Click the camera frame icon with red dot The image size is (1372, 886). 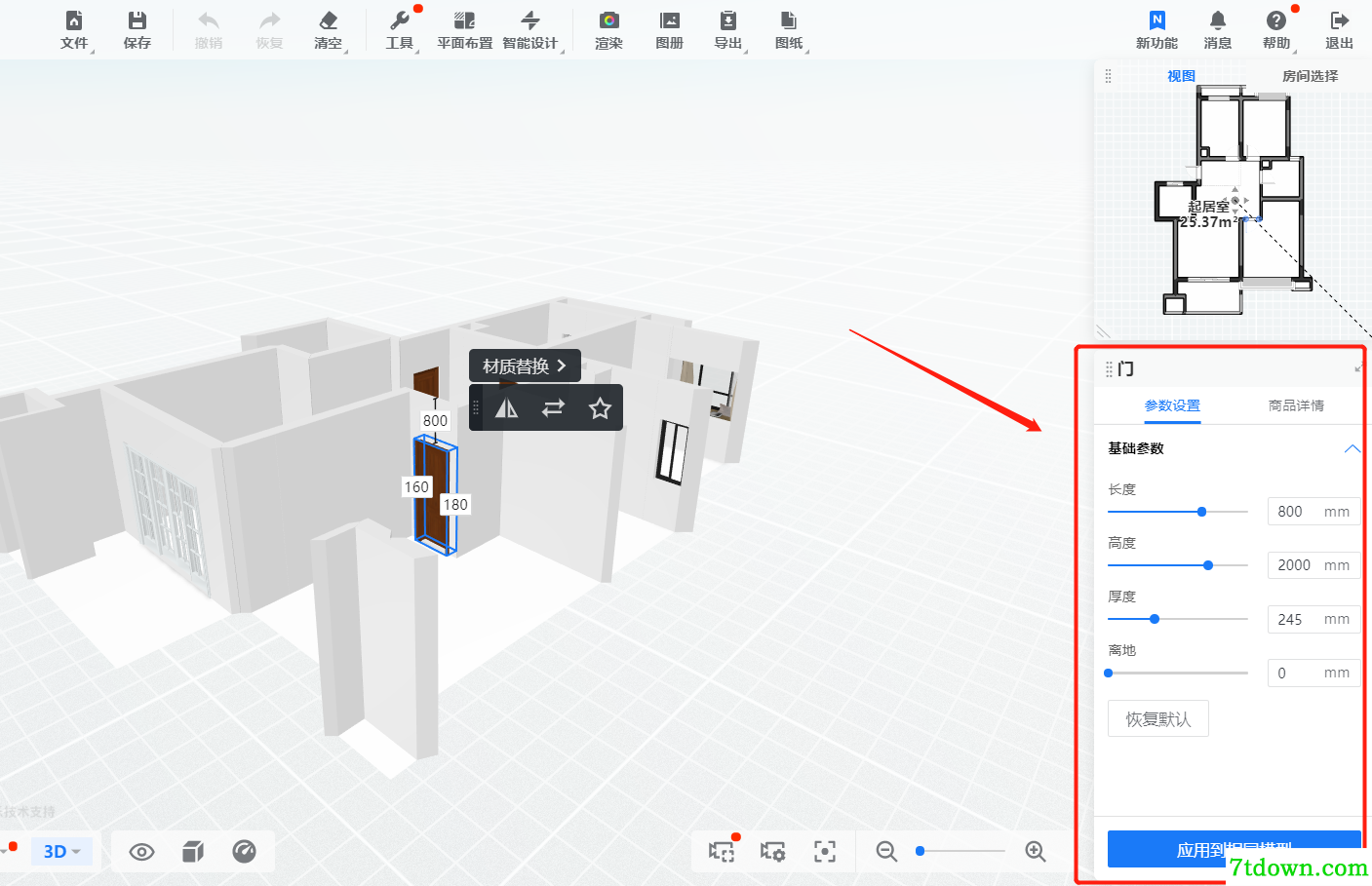[722, 851]
